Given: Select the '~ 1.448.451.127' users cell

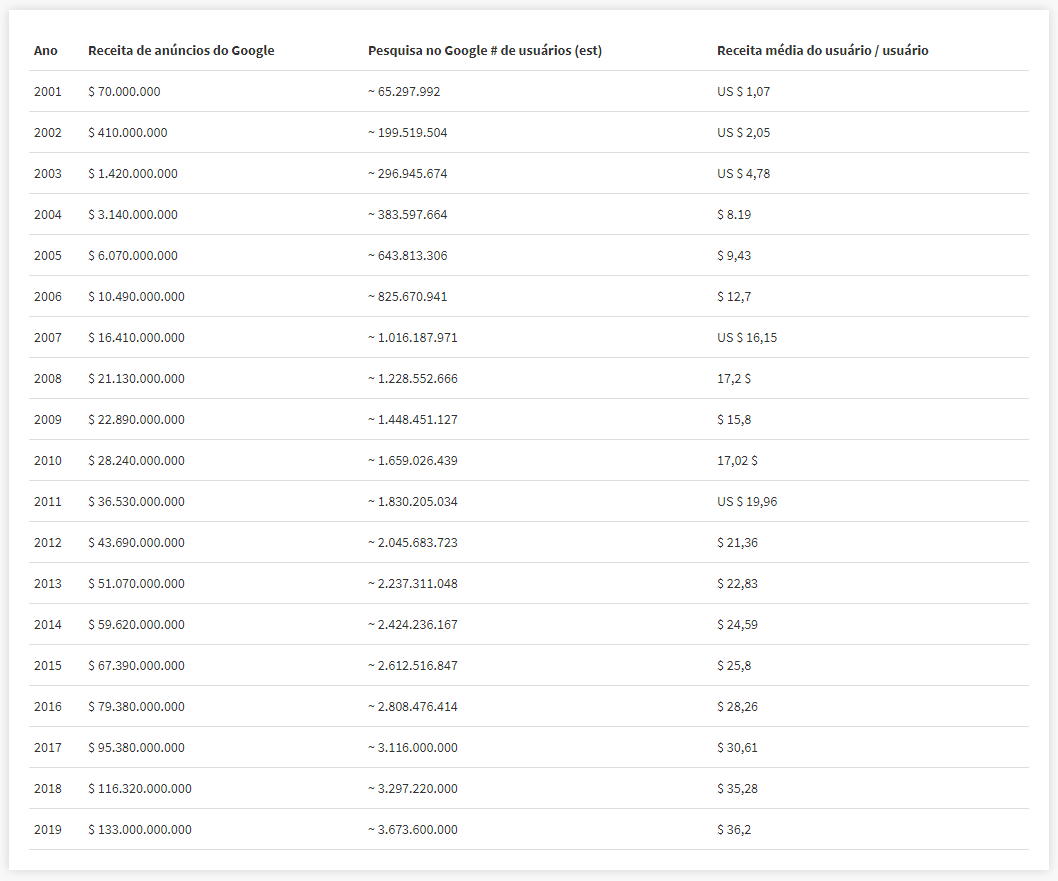Looking at the screenshot, I should 413,420.
